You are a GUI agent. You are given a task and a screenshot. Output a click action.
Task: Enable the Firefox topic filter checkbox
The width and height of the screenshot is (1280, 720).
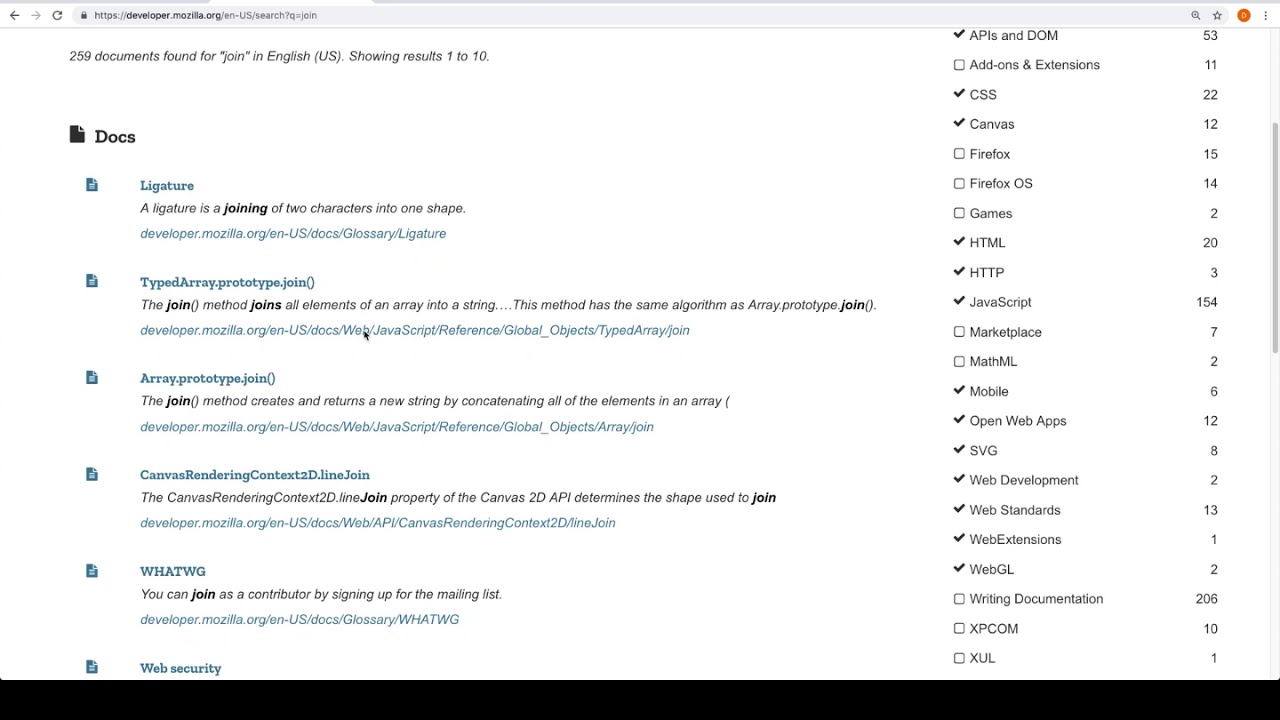[959, 154]
